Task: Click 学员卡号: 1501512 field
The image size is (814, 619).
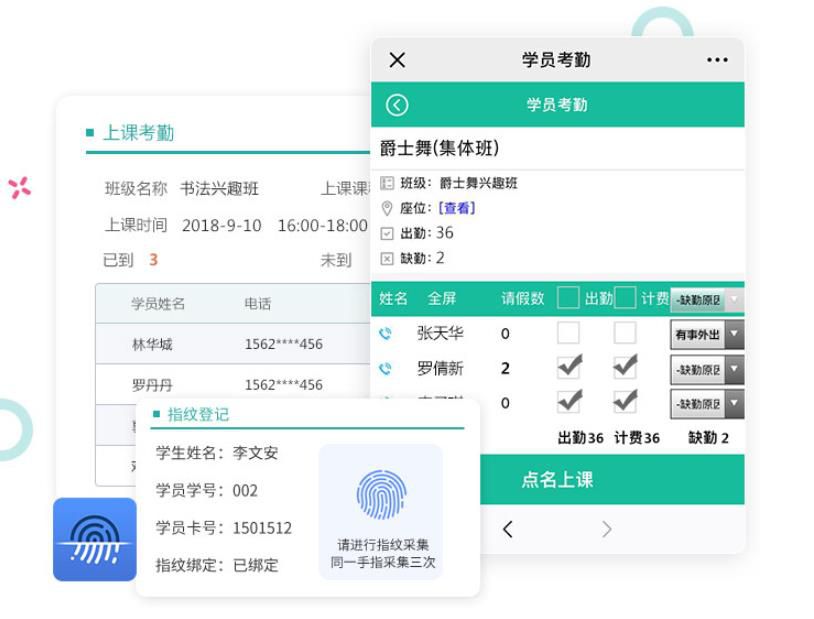Action: 224,528
